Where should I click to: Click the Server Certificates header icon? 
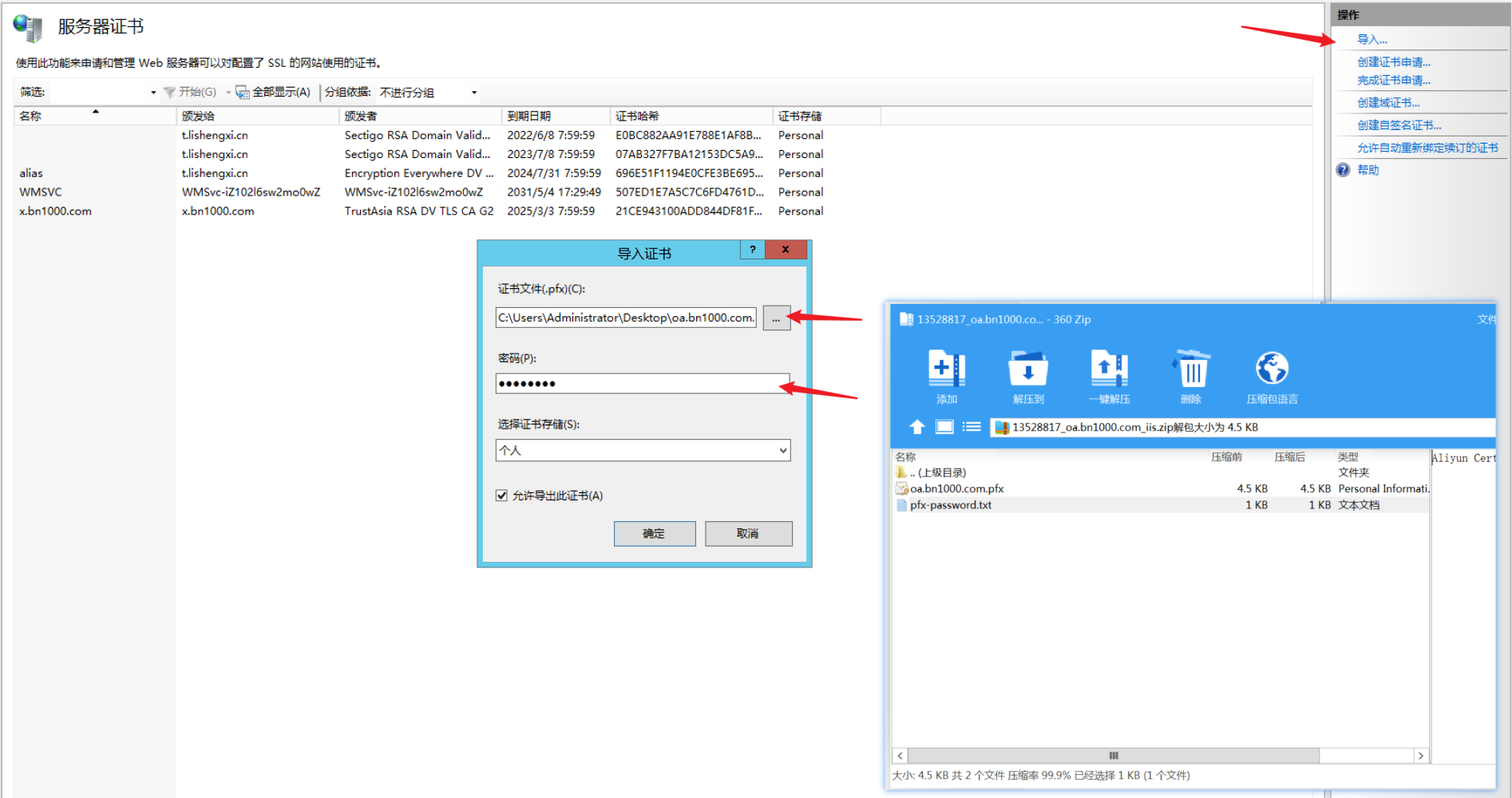(x=28, y=27)
